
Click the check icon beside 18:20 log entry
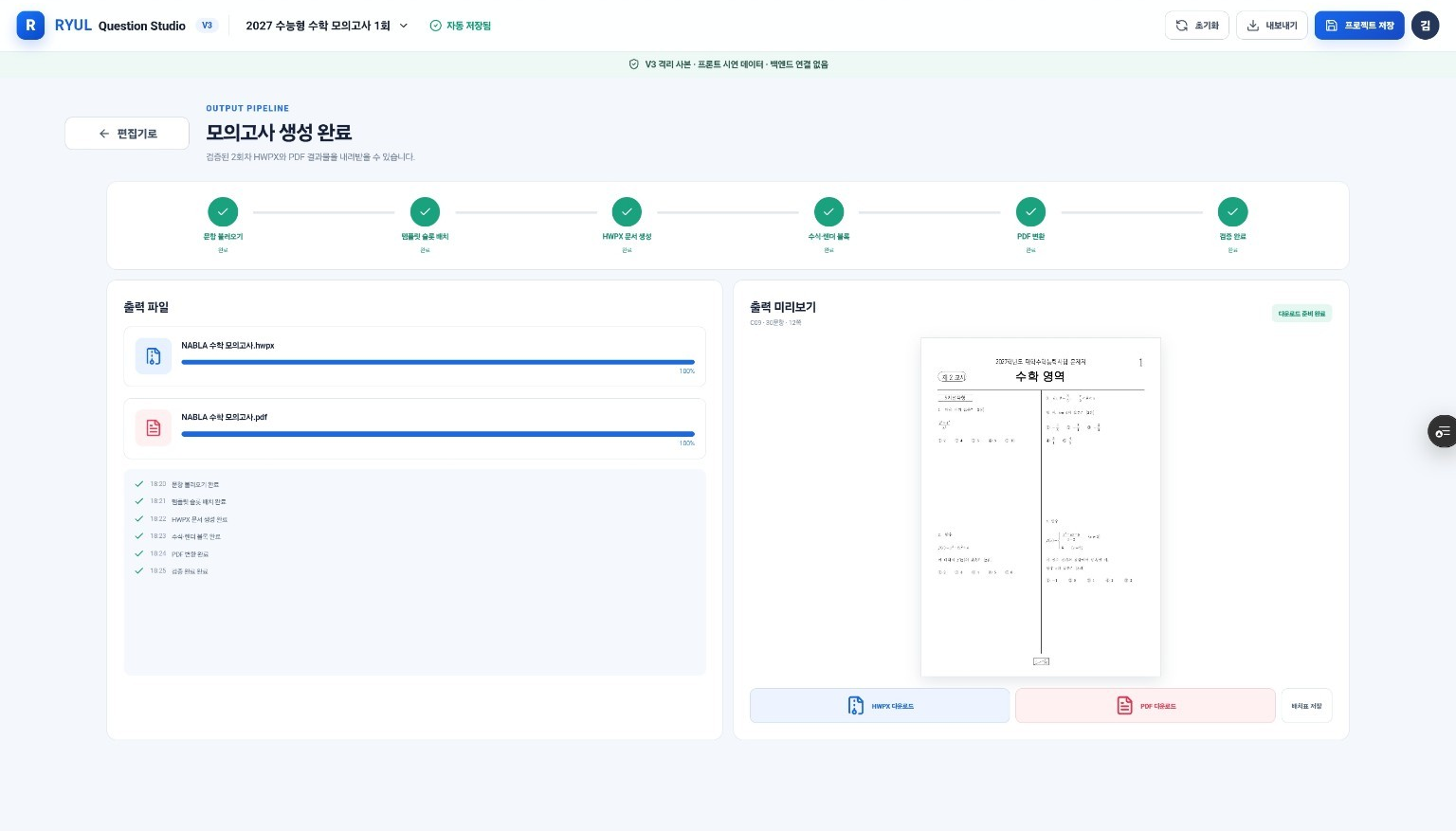pos(139,484)
